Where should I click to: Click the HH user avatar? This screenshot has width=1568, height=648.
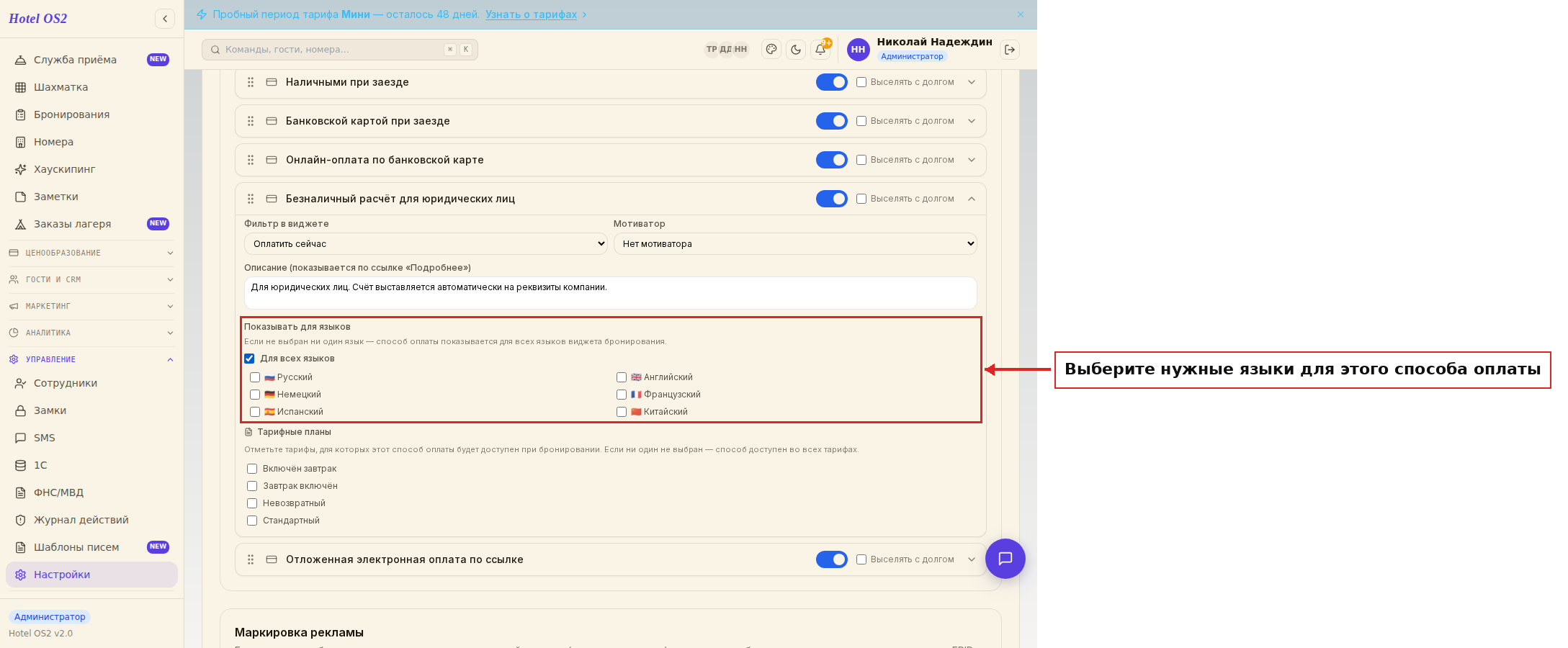point(858,50)
